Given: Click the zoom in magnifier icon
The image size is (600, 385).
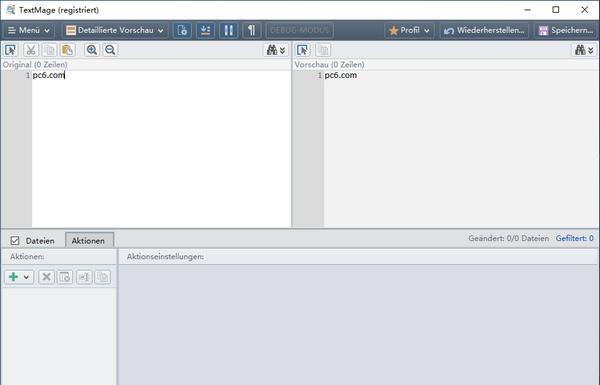Looking at the screenshot, I should (x=92, y=50).
